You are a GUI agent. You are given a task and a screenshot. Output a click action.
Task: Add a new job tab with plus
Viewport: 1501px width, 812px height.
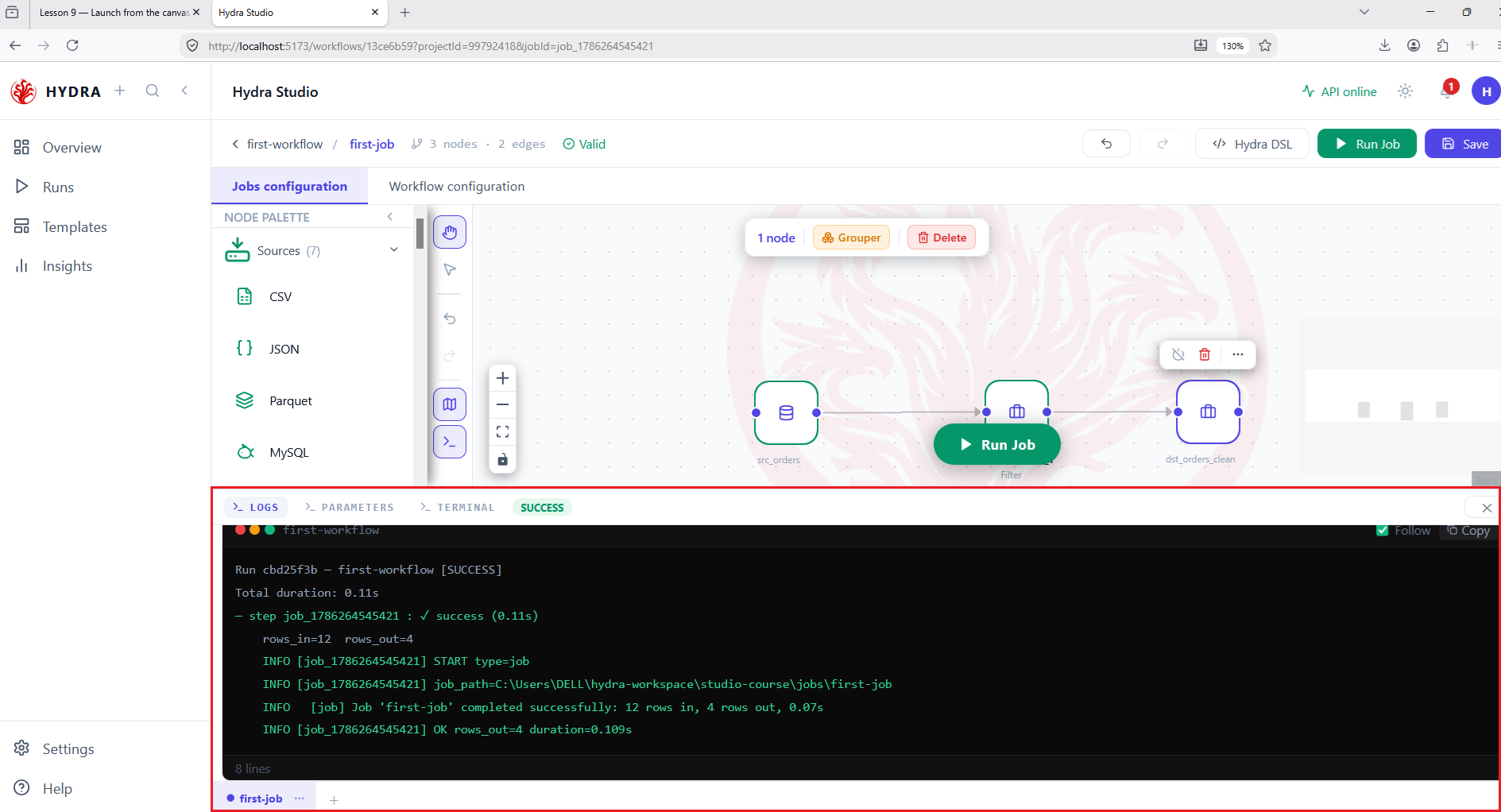[x=334, y=800]
